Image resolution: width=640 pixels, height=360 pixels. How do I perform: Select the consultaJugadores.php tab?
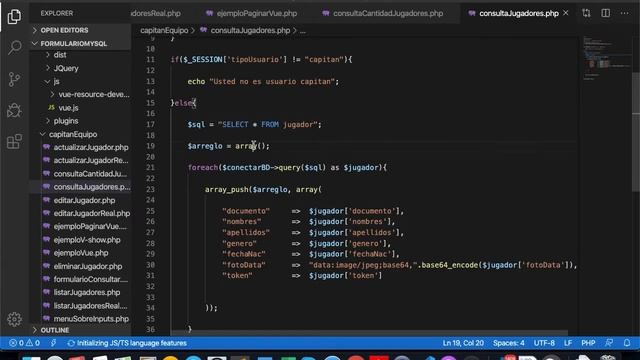(518, 13)
